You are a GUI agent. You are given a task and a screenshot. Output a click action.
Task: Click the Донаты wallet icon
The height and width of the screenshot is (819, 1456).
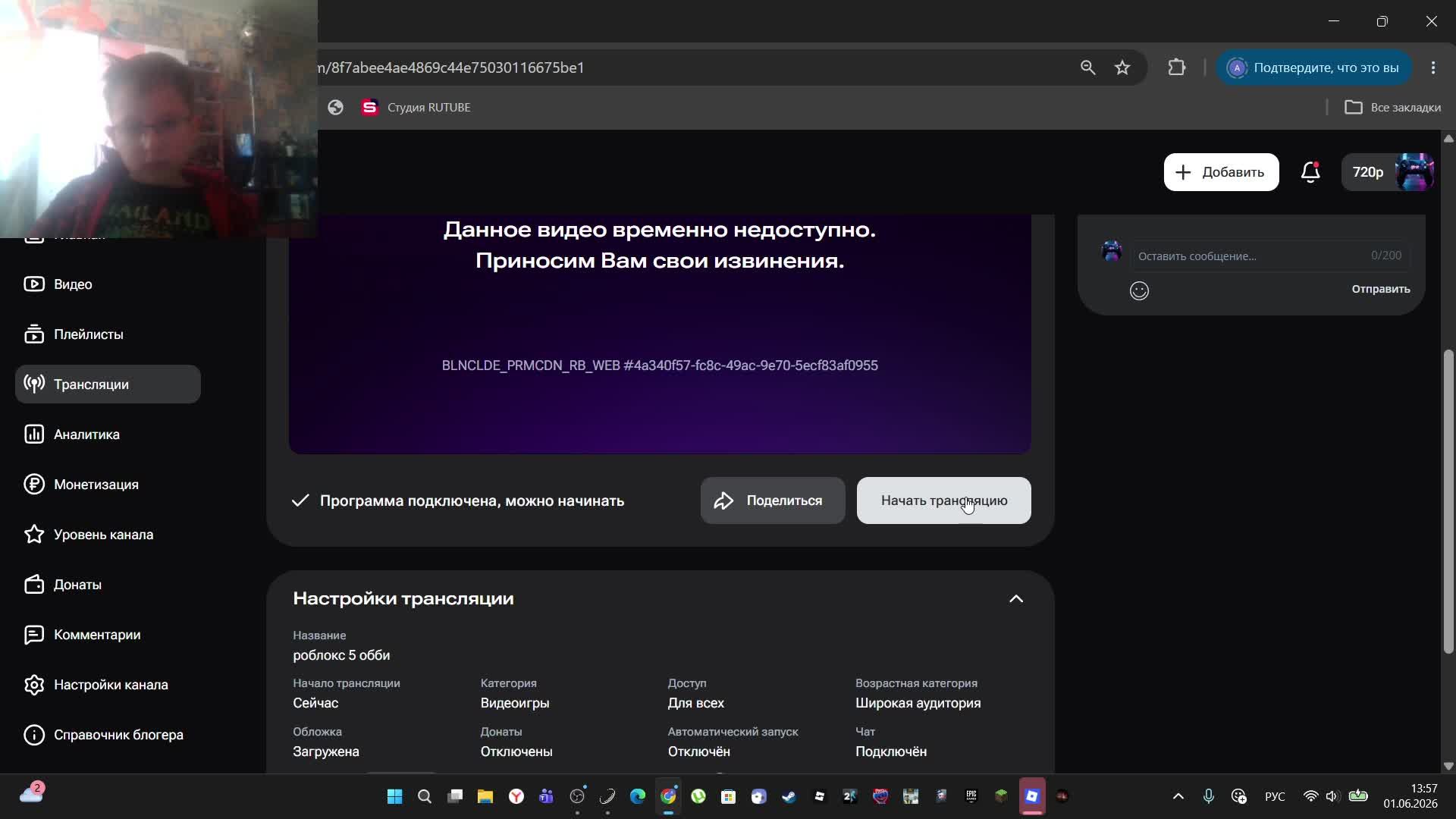pyautogui.click(x=34, y=585)
